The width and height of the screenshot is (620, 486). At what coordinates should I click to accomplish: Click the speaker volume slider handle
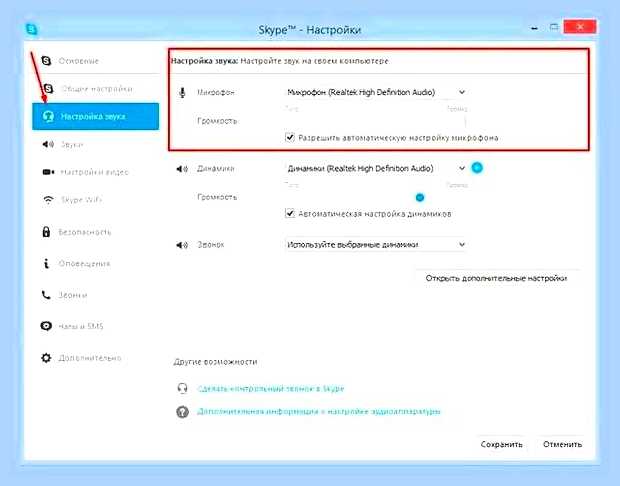[420, 197]
